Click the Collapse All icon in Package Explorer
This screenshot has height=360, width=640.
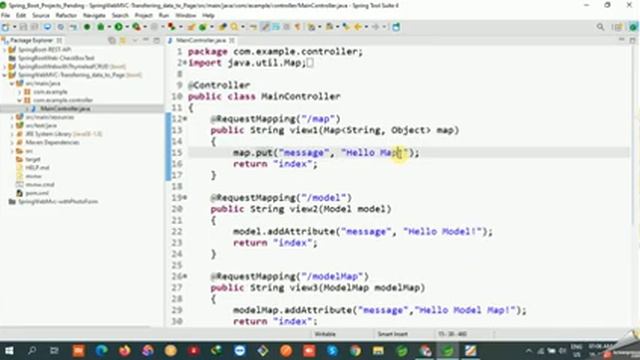pos(112,40)
